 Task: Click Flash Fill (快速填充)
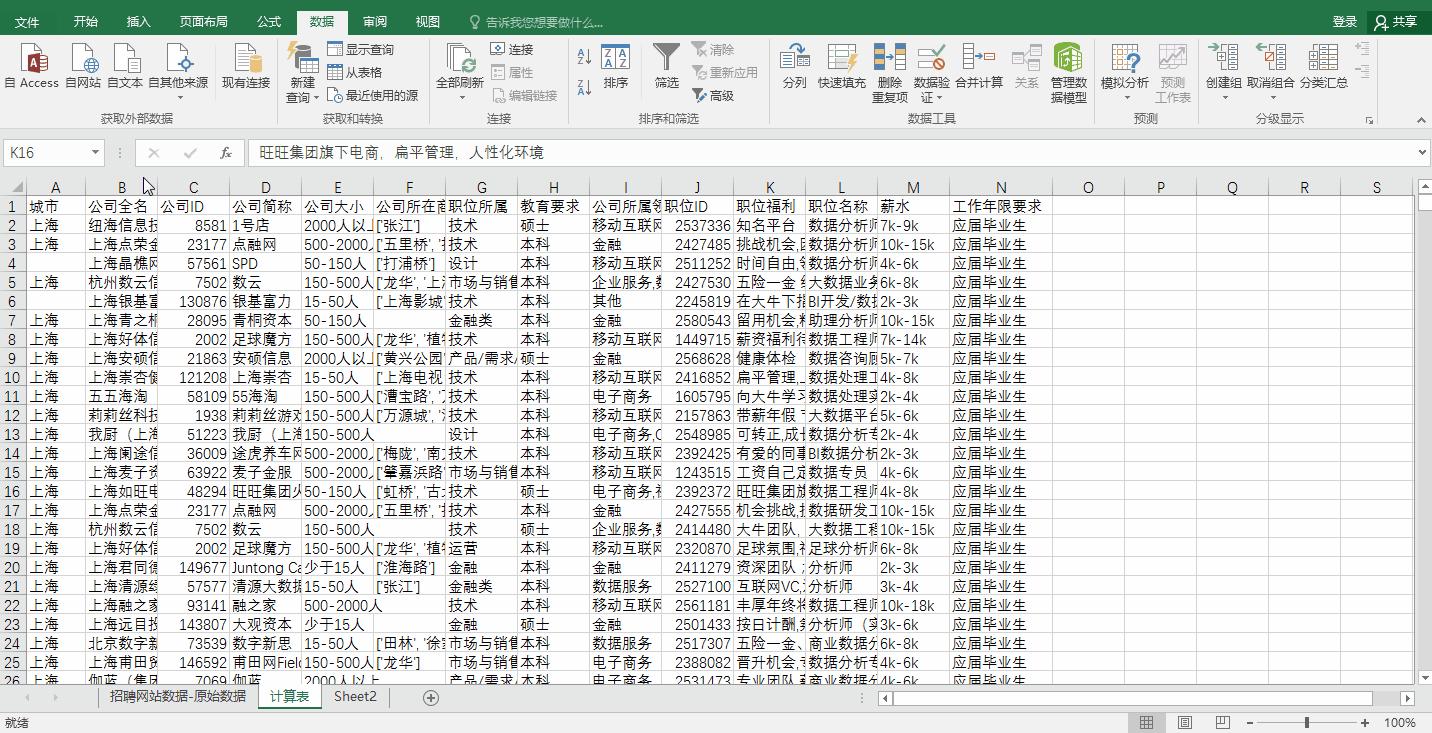coord(841,66)
